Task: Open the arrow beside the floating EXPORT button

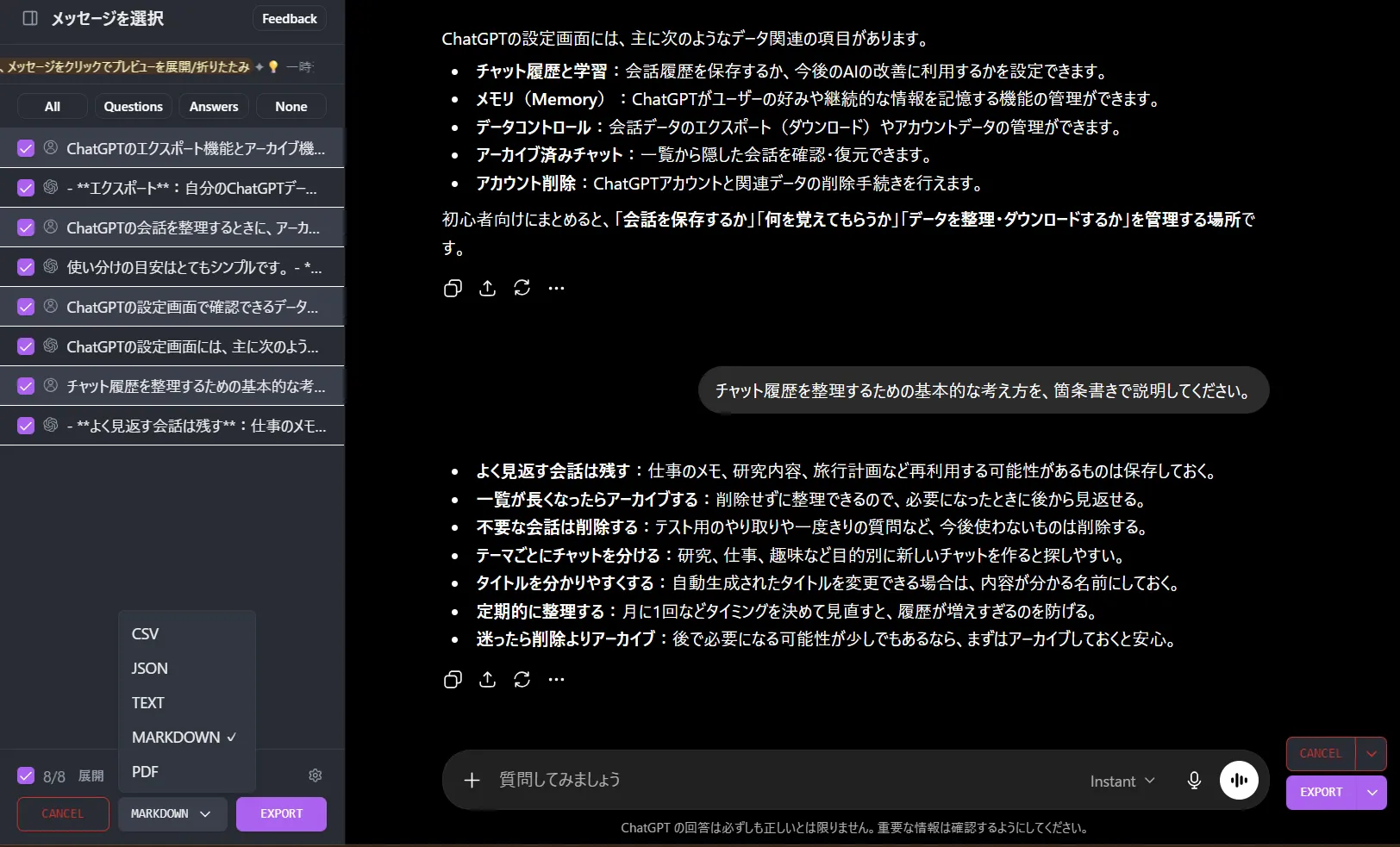Action: tap(1372, 793)
